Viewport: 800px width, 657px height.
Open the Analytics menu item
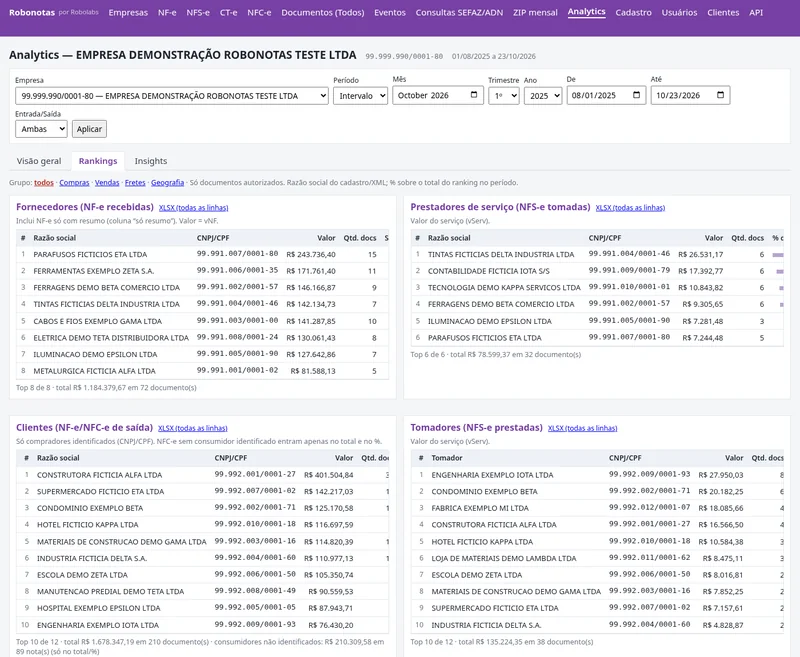coord(587,12)
